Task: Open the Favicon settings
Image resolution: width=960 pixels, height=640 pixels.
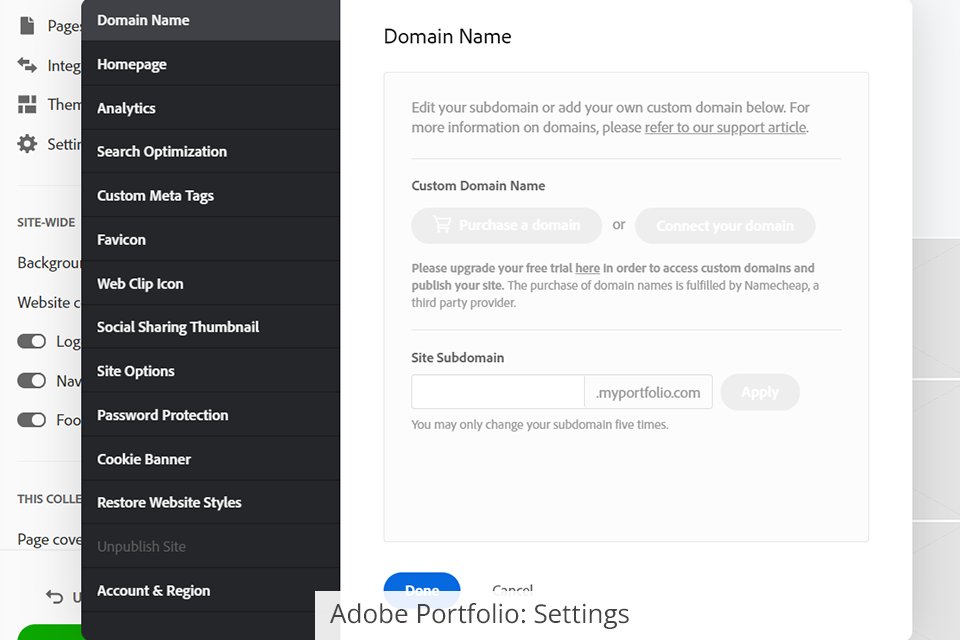Action: (211, 240)
